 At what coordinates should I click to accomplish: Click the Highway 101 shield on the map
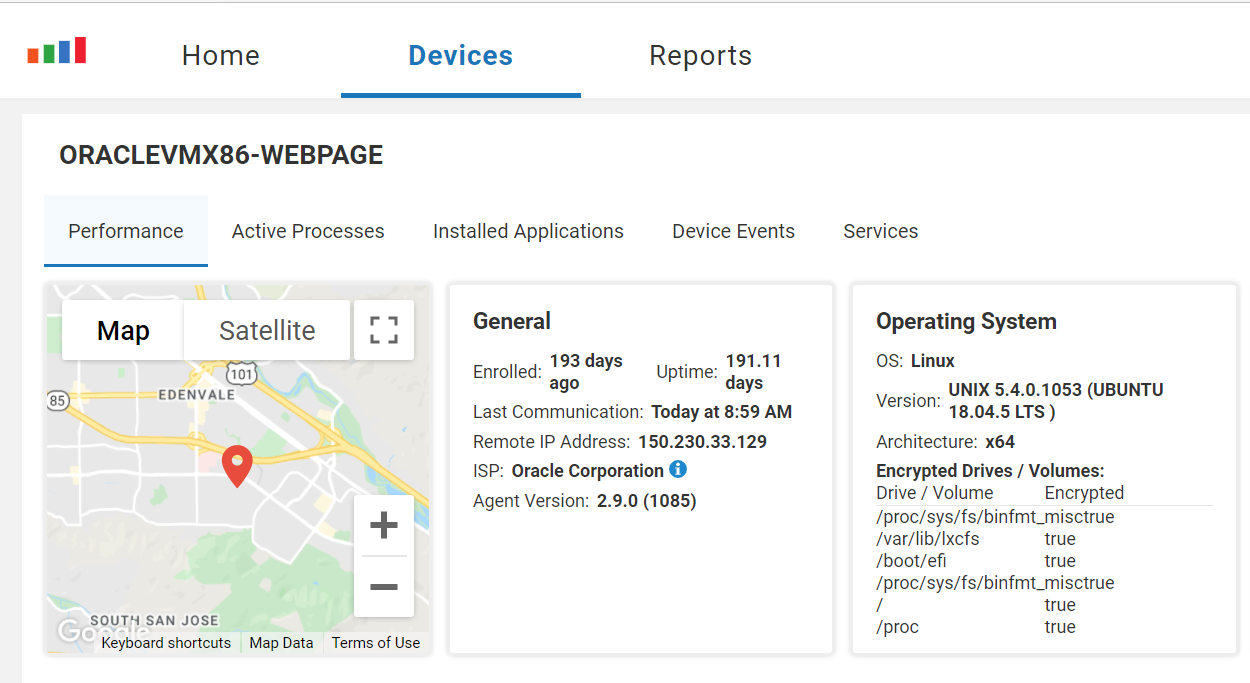243,373
